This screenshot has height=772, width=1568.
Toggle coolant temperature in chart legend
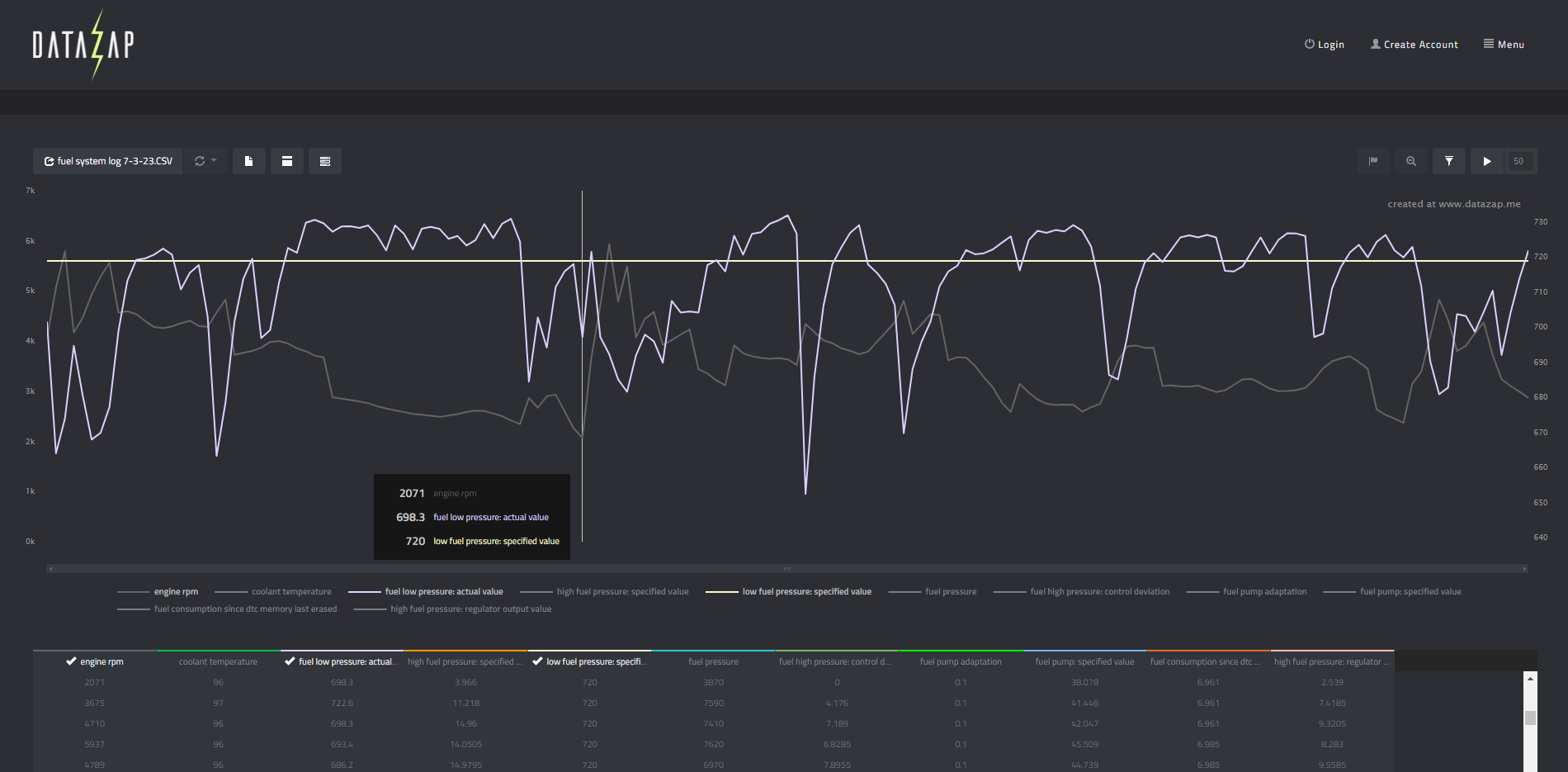click(x=290, y=592)
